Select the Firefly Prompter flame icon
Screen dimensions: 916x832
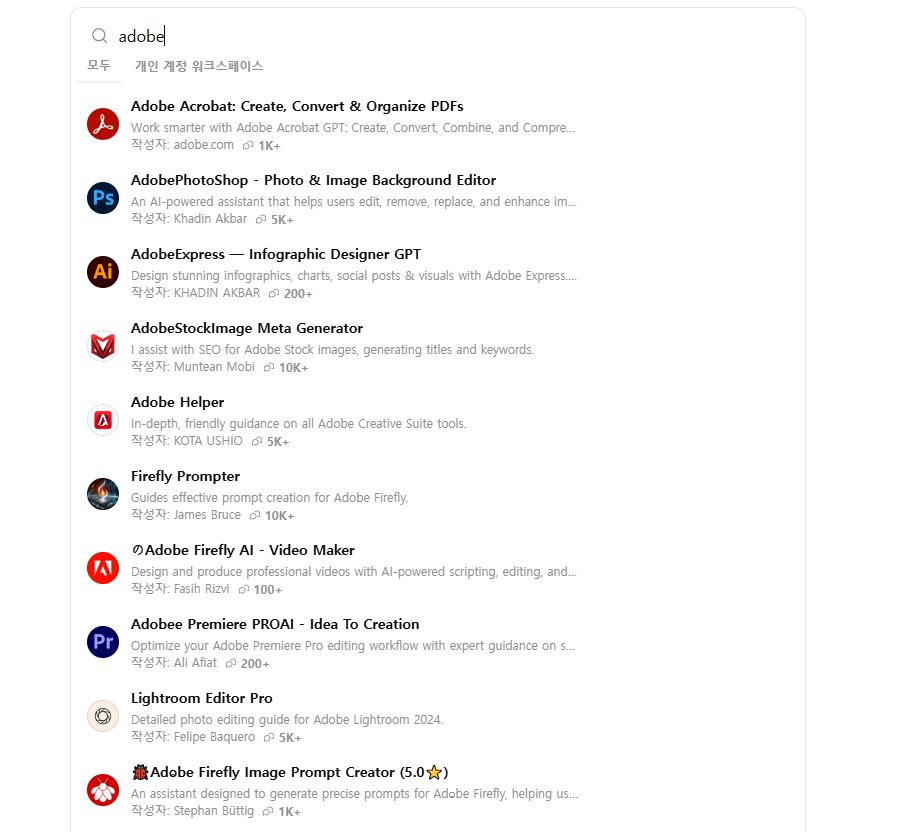[103, 494]
